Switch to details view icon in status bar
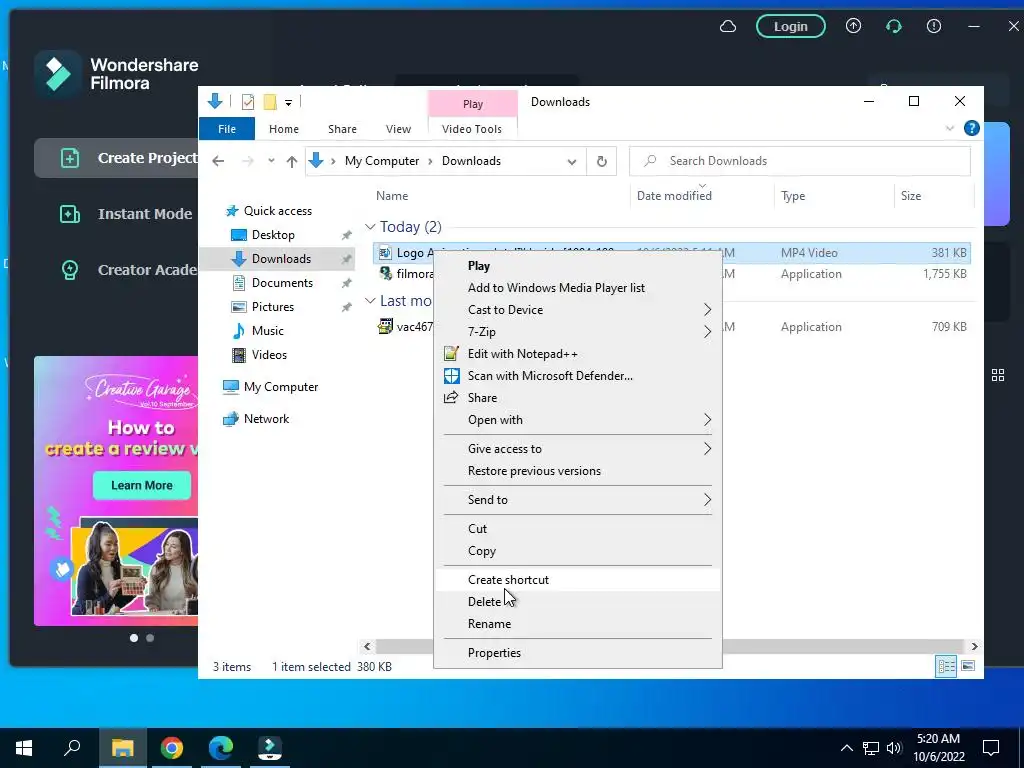Image resolution: width=1024 pixels, height=768 pixels. coord(946,666)
